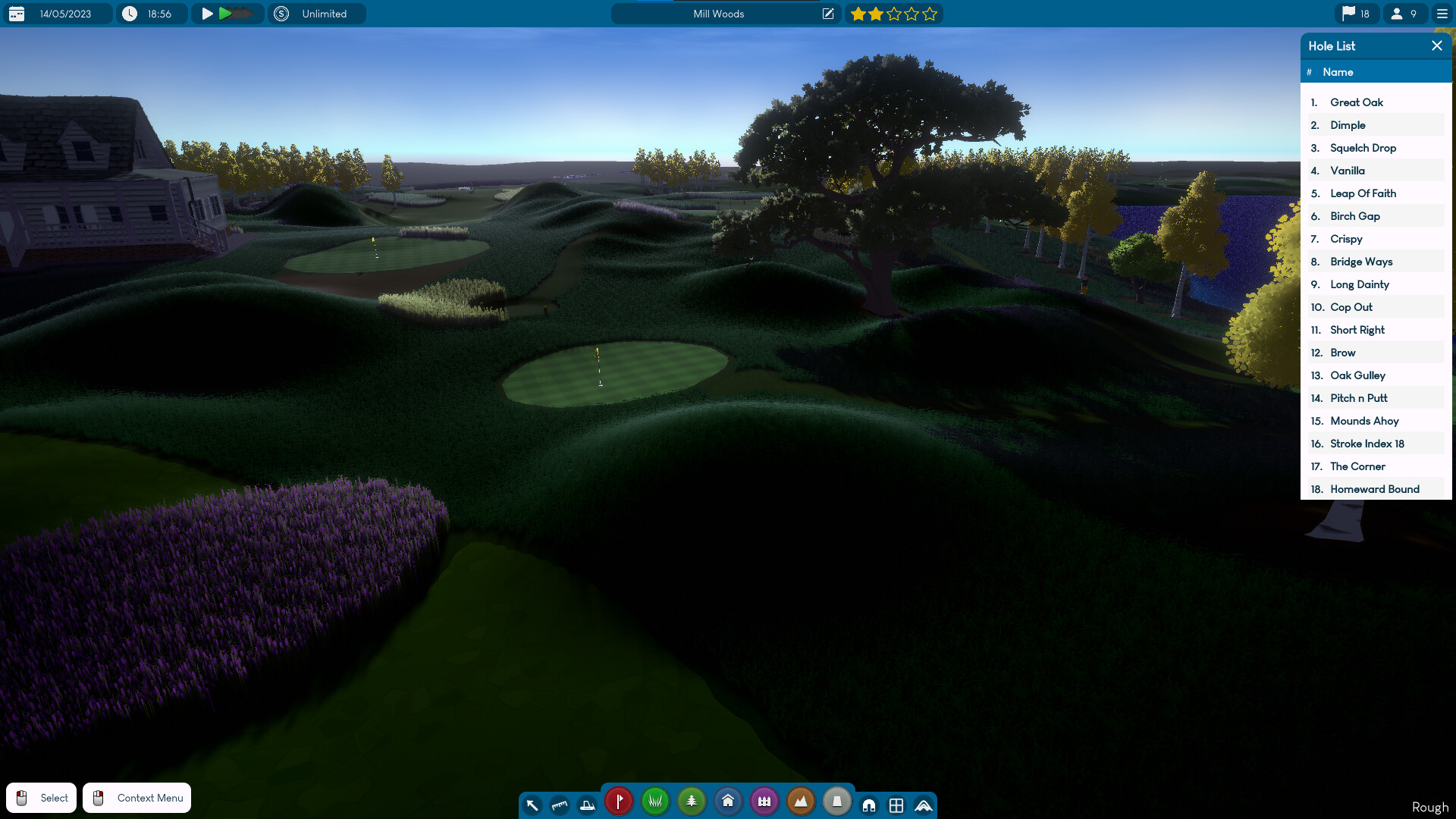Viewport: 1456px width, 819px height.
Task: Activate the ruler measure tool
Action: tap(560, 805)
